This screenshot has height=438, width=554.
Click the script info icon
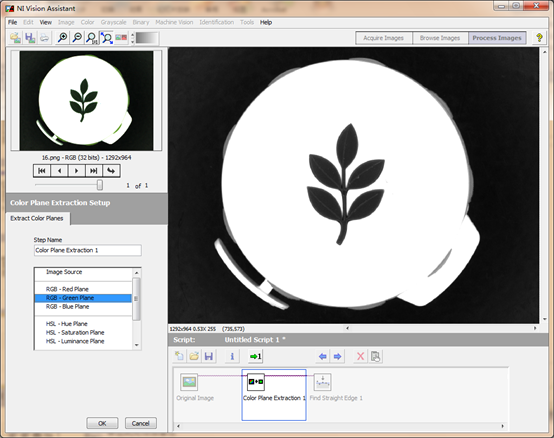pos(232,356)
